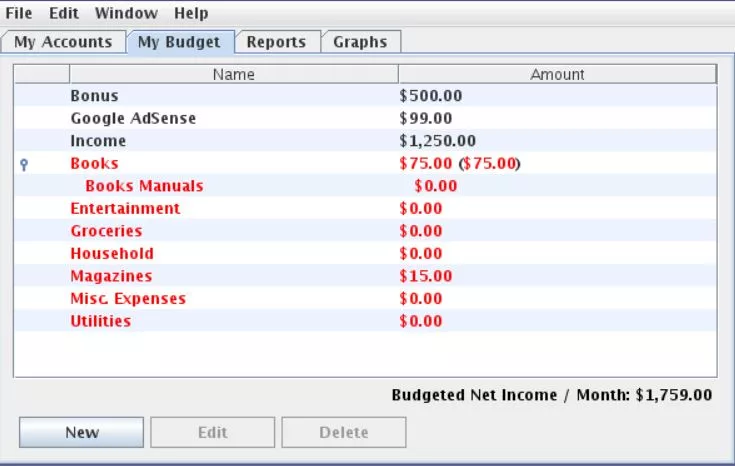The width and height of the screenshot is (735, 466).
Task: Select the Books category row
Action: (366, 163)
